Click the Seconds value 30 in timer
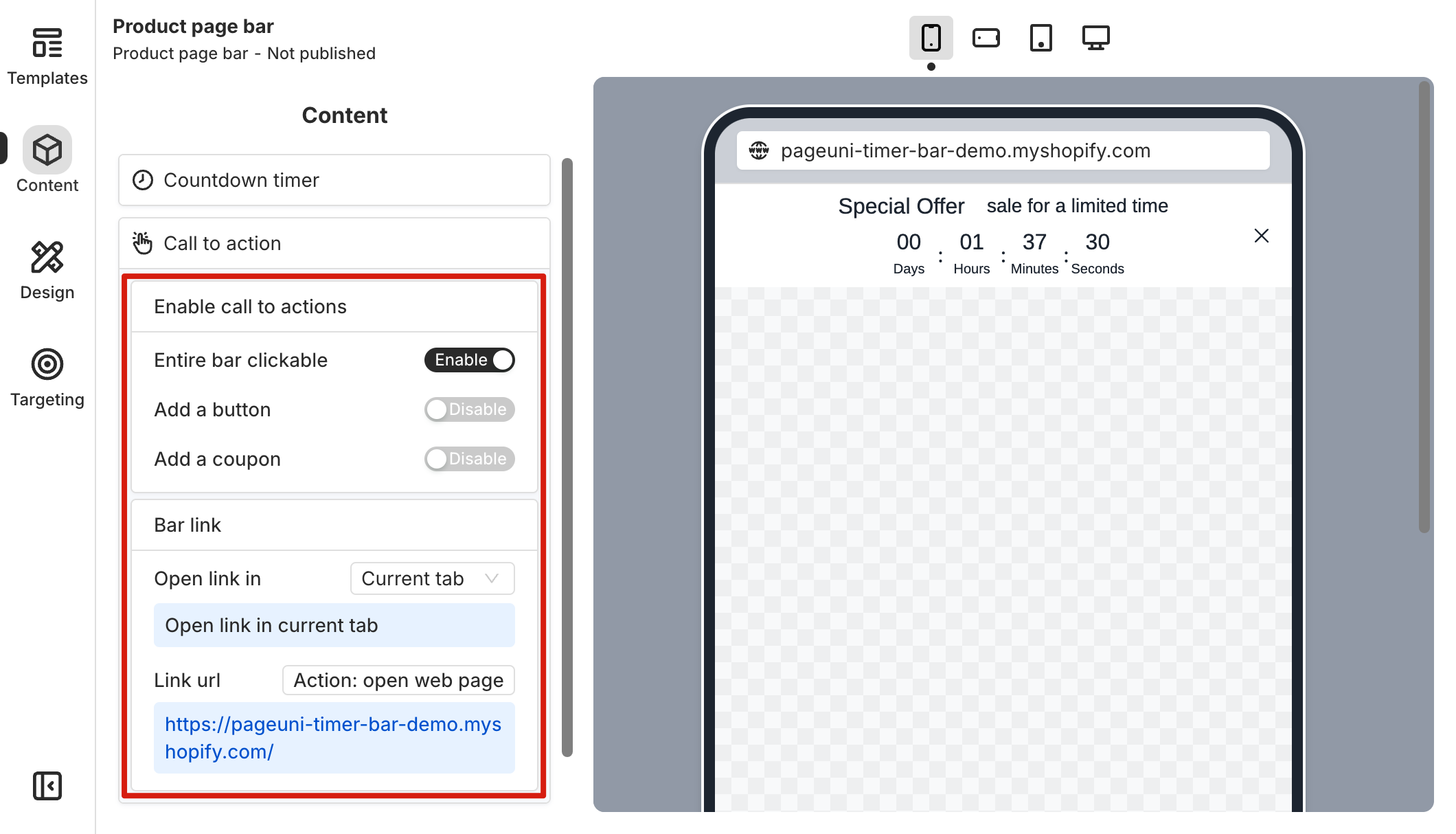1456x834 pixels. (1097, 242)
